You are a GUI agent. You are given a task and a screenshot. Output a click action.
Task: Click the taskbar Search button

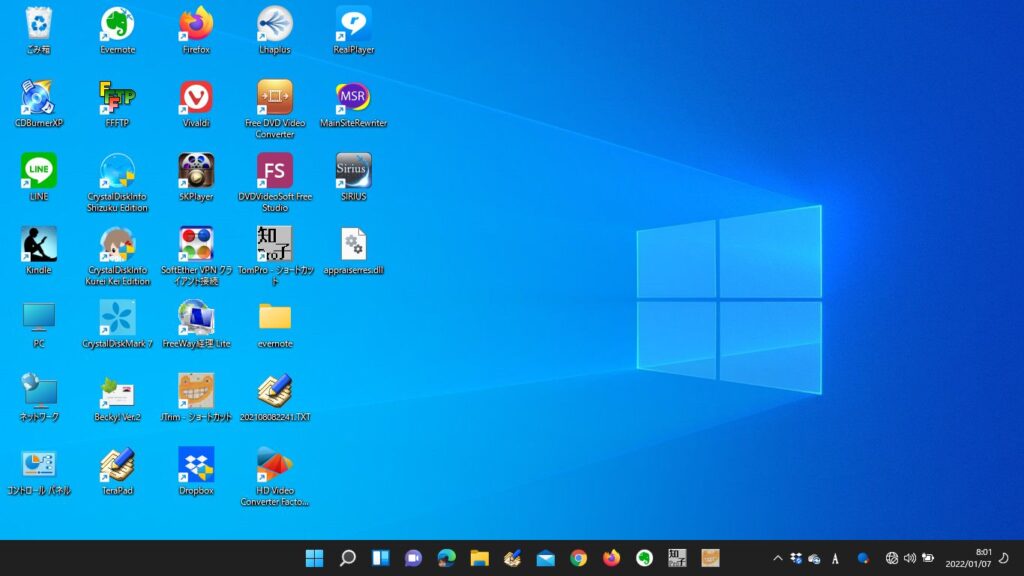point(347,558)
